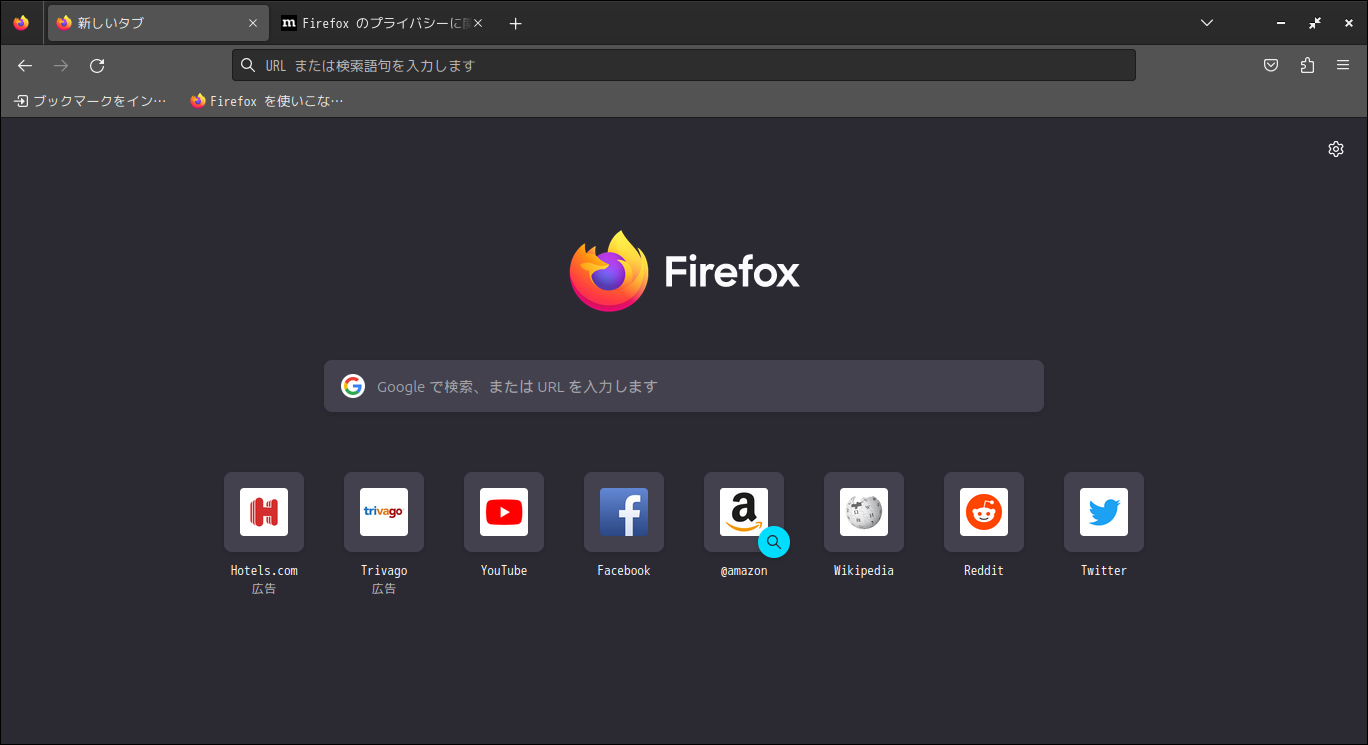
Task: Close the 新しいタブ tab
Action: (x=253, y=23)
